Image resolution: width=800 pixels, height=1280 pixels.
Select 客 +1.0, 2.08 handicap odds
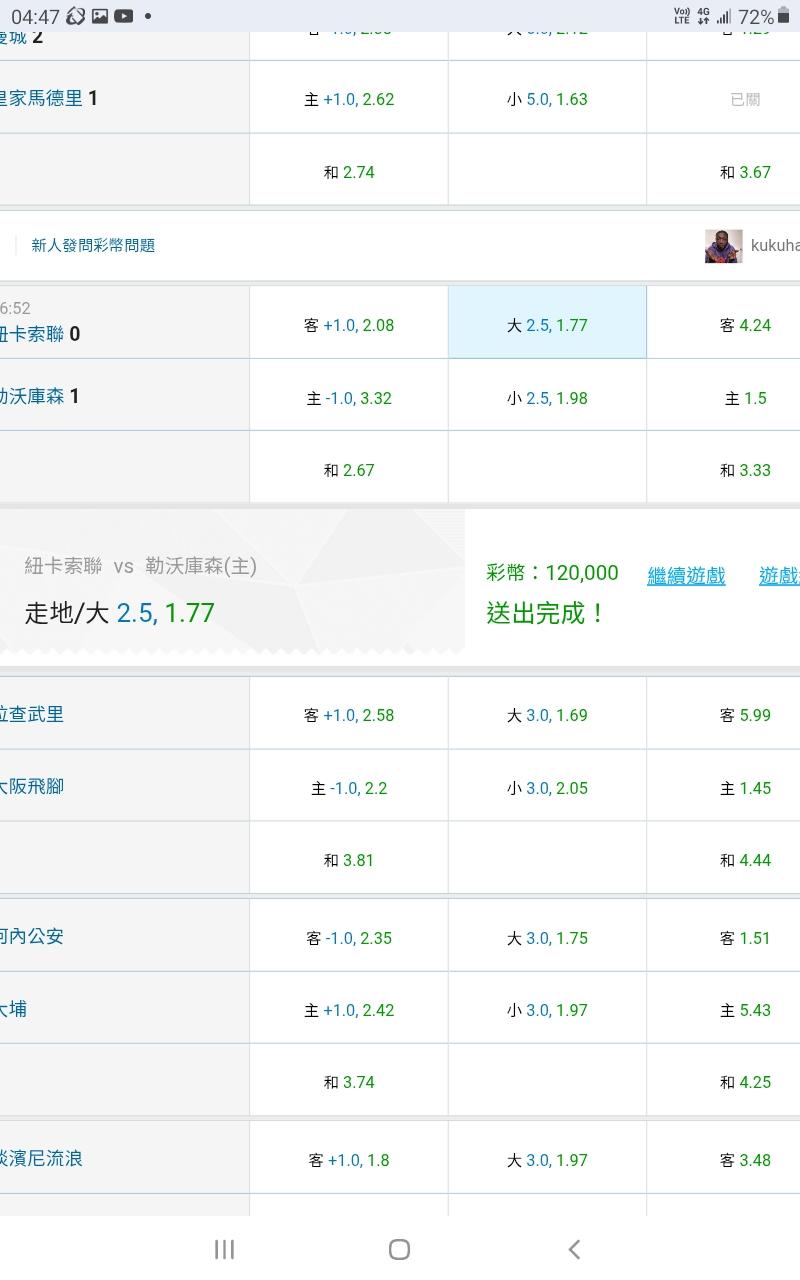[349, 325]
